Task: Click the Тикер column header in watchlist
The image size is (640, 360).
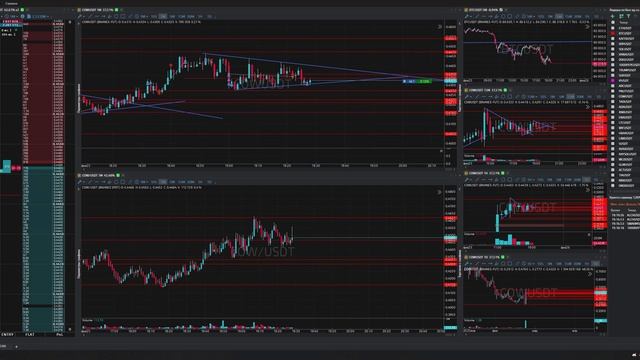Action: tap(623, 23)
